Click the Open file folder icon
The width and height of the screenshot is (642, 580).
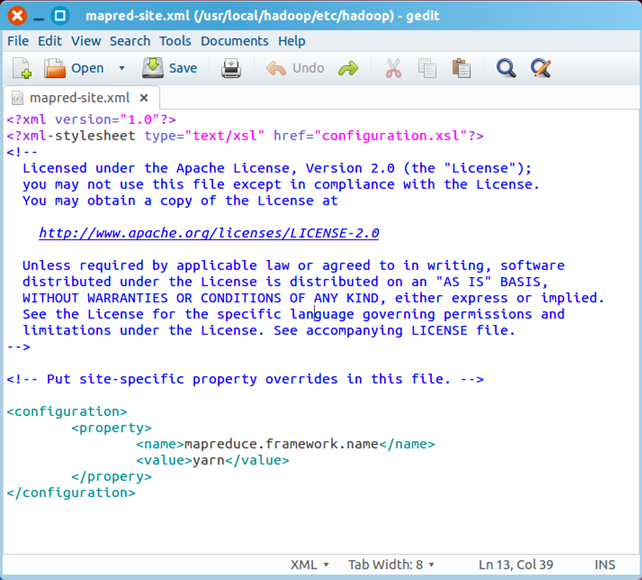pyautogui.click(x=55, y=68)
